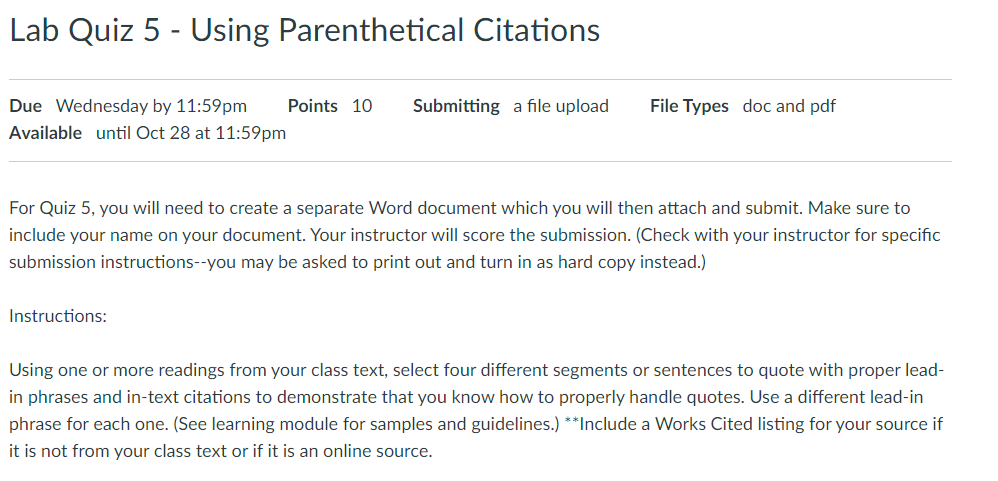Screen dimensions: 998x481
Task: Click the words 'separate Word document'
Action: click(397, 208)
